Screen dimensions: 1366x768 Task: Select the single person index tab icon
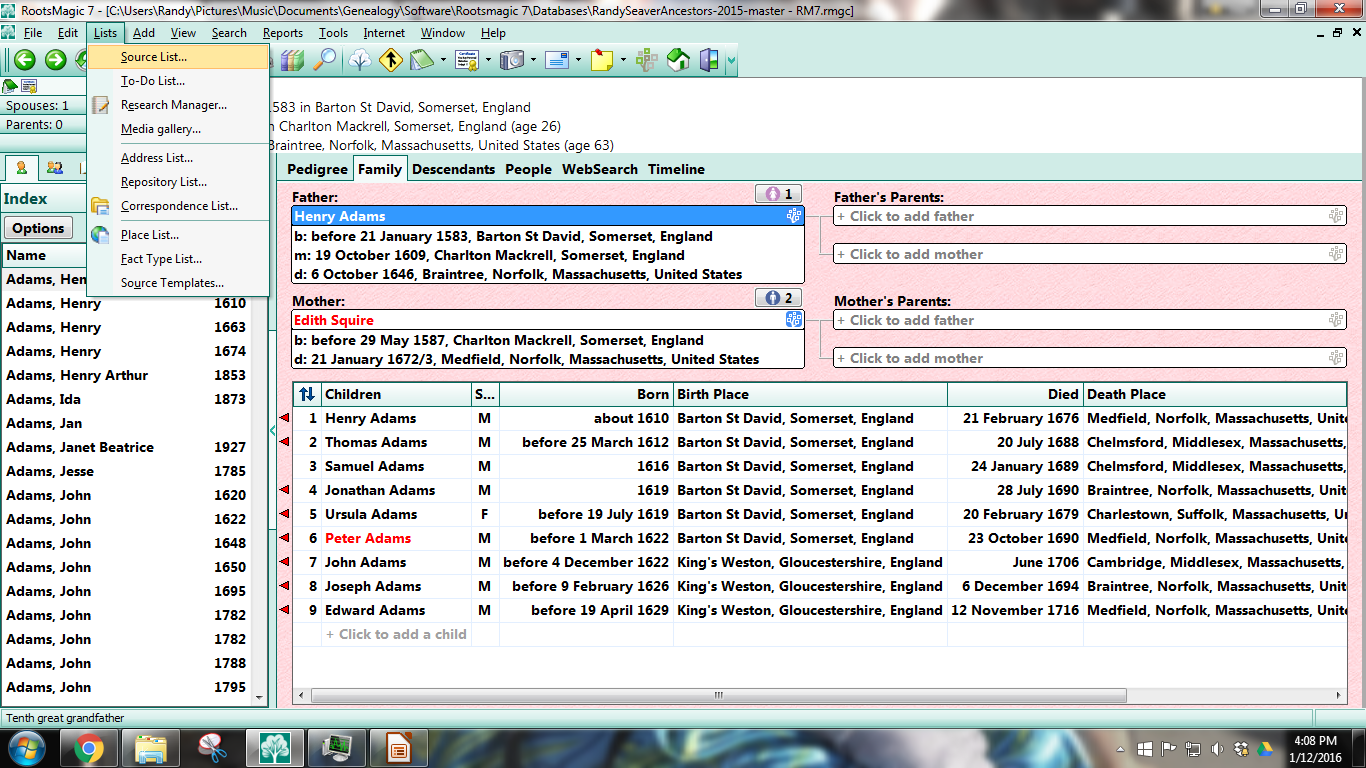[x=22, y=167]
